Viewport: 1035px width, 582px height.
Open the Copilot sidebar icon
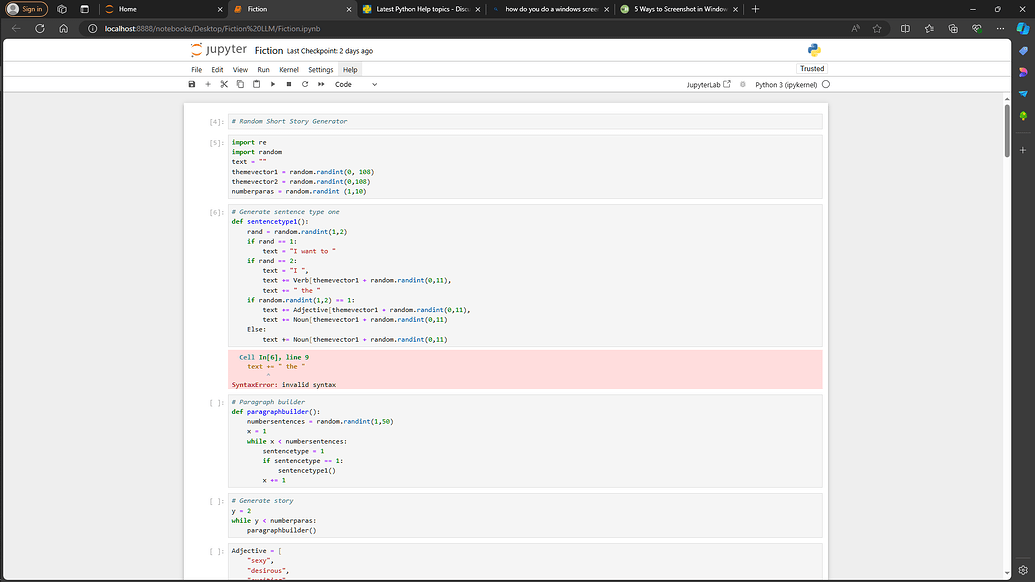(1023, 28)
